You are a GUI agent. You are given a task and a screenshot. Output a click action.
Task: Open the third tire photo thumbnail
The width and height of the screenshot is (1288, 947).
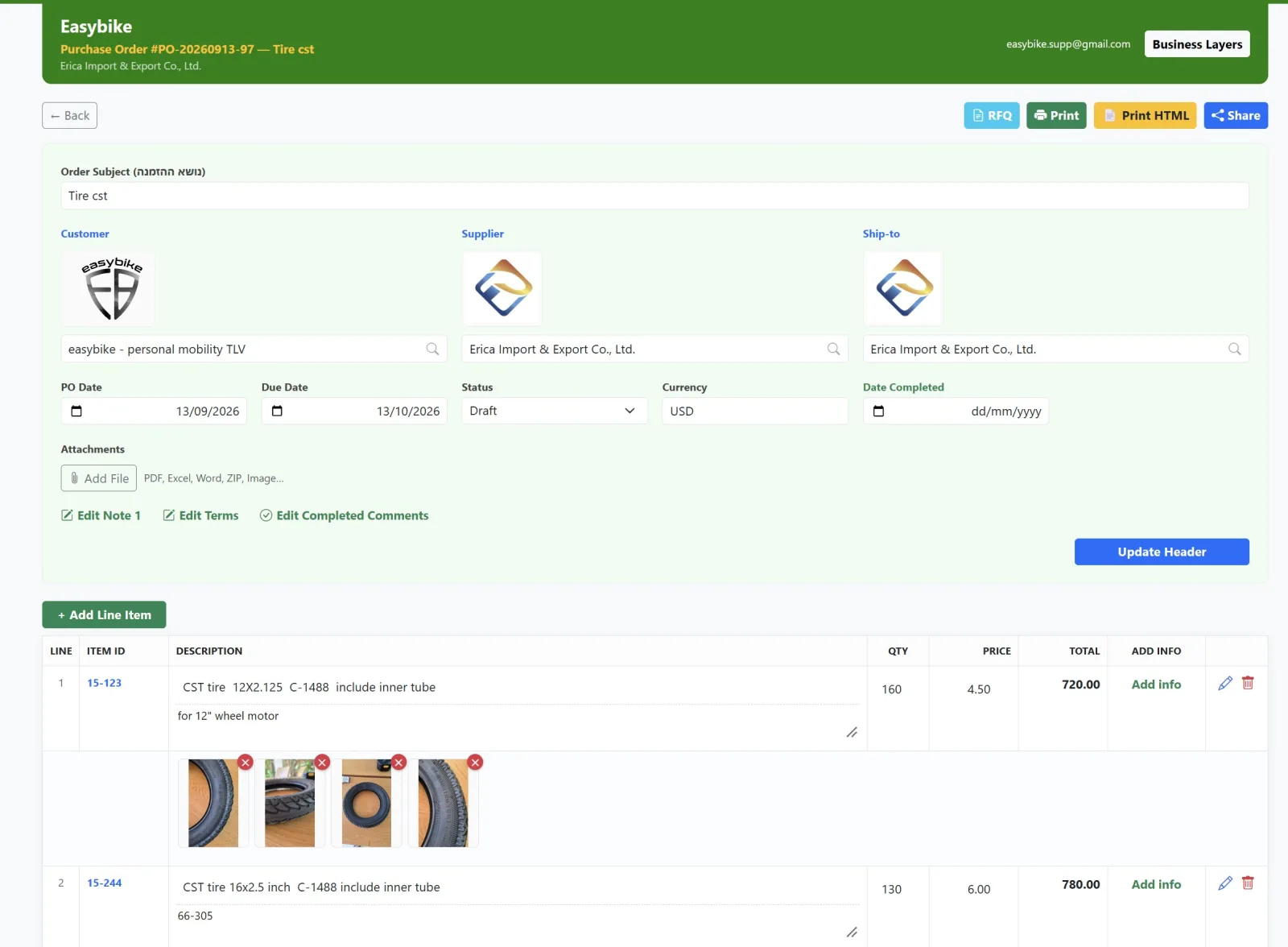[366, 803]
